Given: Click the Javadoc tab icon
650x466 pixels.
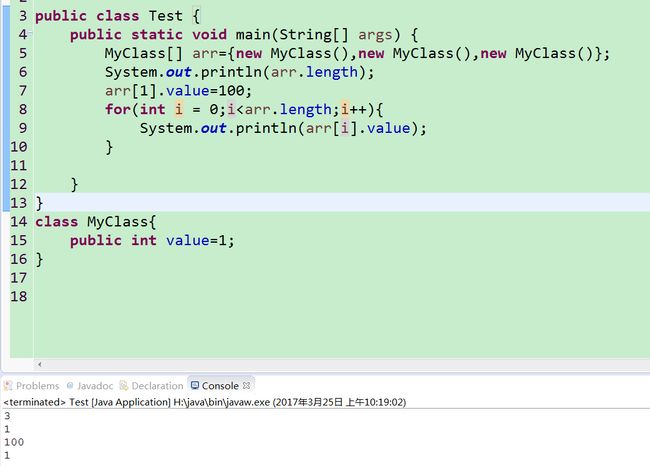Looking at the screenshot, I should [x=70, y=386].
